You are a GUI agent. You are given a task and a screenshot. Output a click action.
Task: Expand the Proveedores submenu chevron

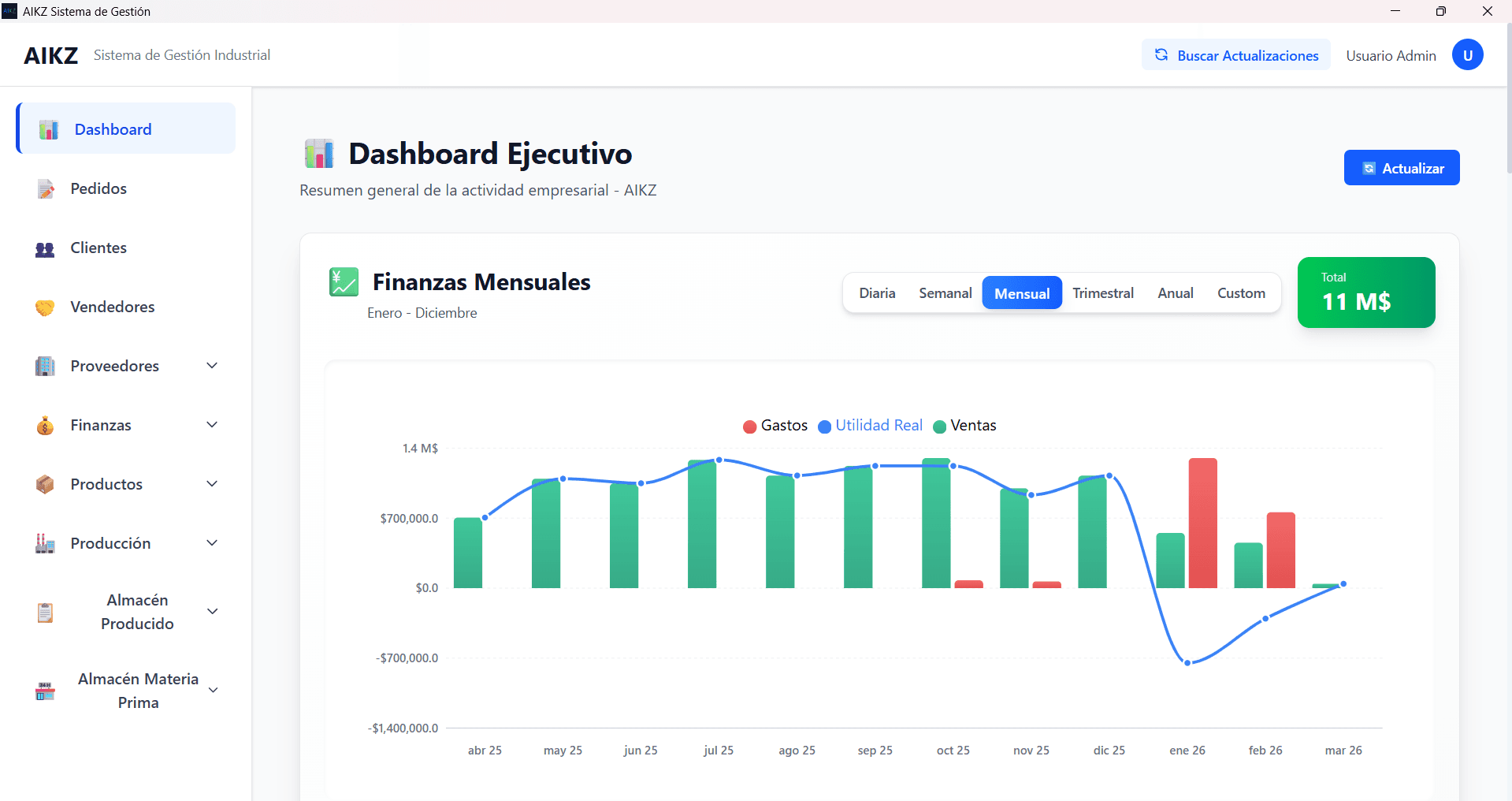[x=212, y=366]
